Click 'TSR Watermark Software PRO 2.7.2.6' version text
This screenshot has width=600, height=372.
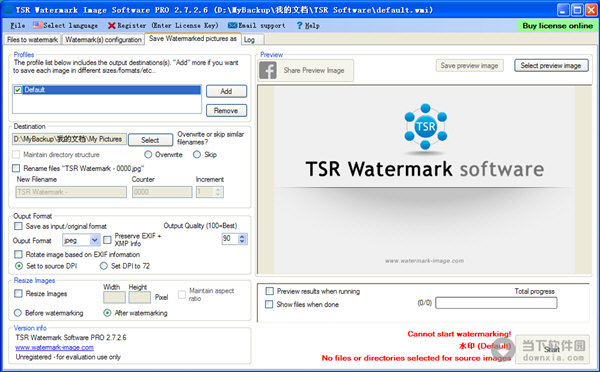point(71,338)
